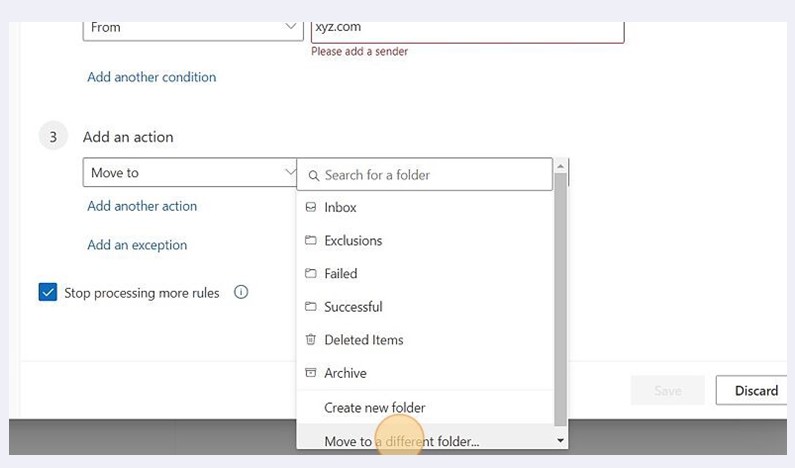Click Add another condition link
This screenshot has width=795, height=468.
(152, 77)
